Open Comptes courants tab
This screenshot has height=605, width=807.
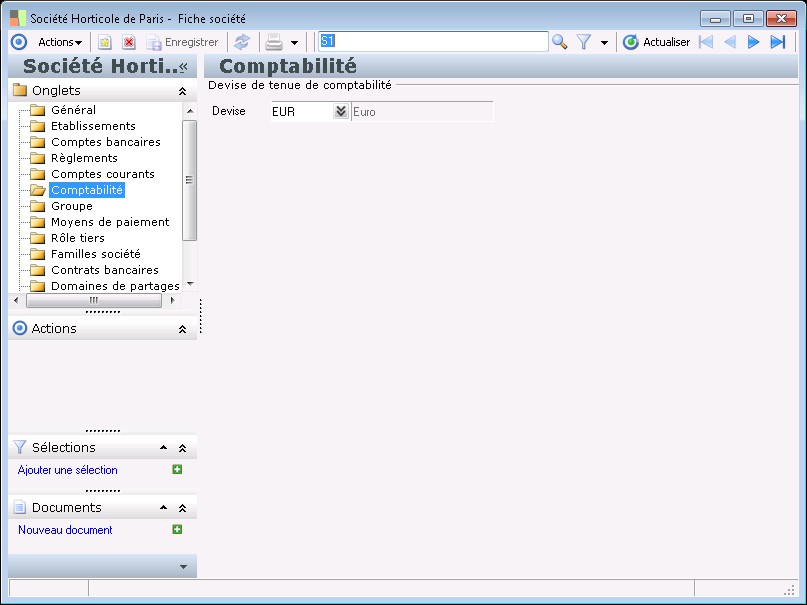102,173
